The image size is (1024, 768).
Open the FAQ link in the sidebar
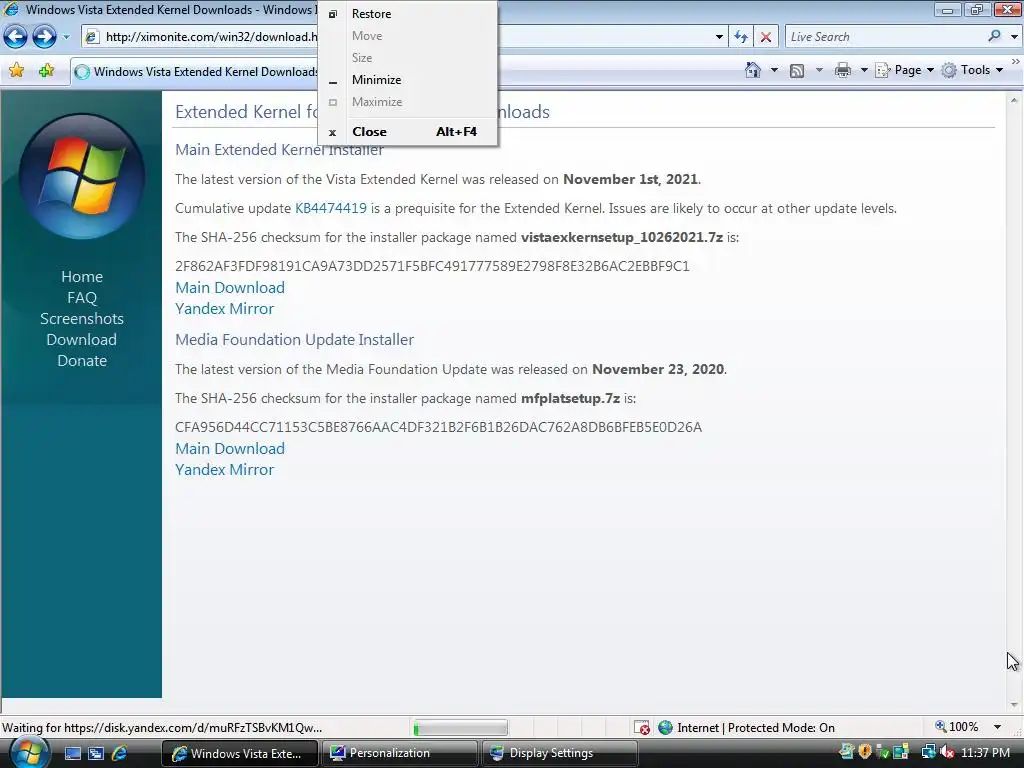82,298
